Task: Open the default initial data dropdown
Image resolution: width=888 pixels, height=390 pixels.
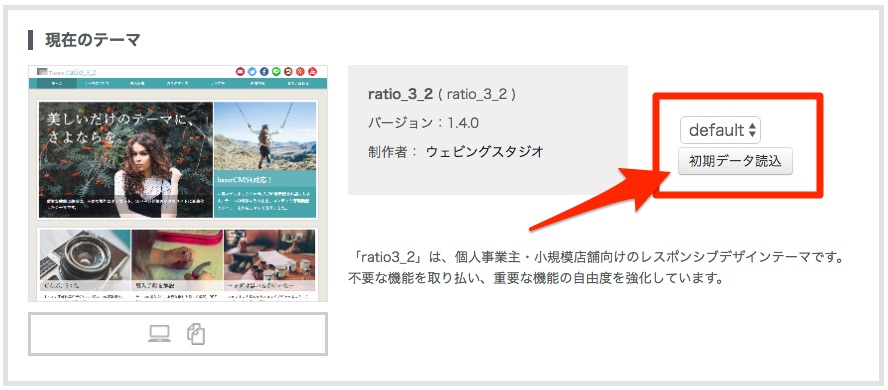Action: tap(720, 130)
